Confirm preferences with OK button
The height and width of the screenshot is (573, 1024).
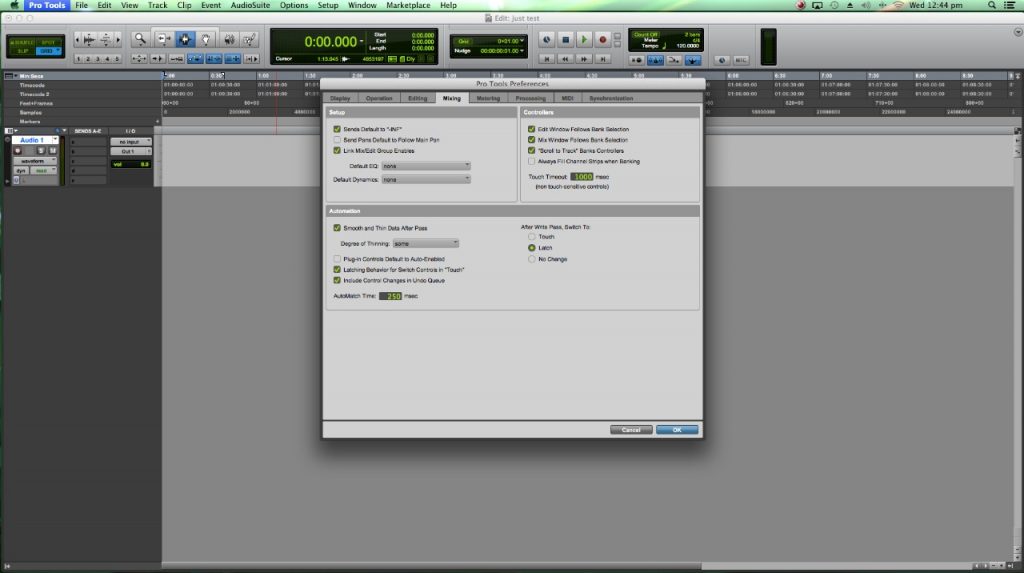[x=677, y=430]
